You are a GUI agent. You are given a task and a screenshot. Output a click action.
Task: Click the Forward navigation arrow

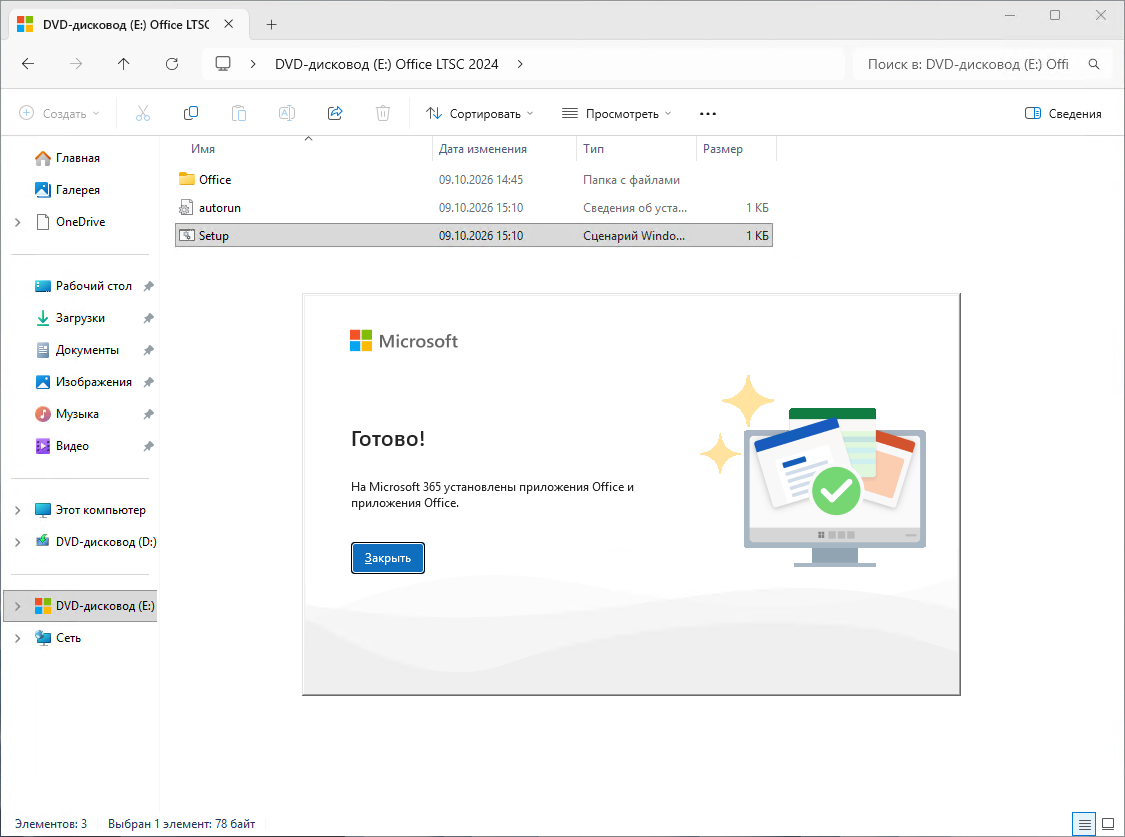pyautogui.click(x=76, y=64)
